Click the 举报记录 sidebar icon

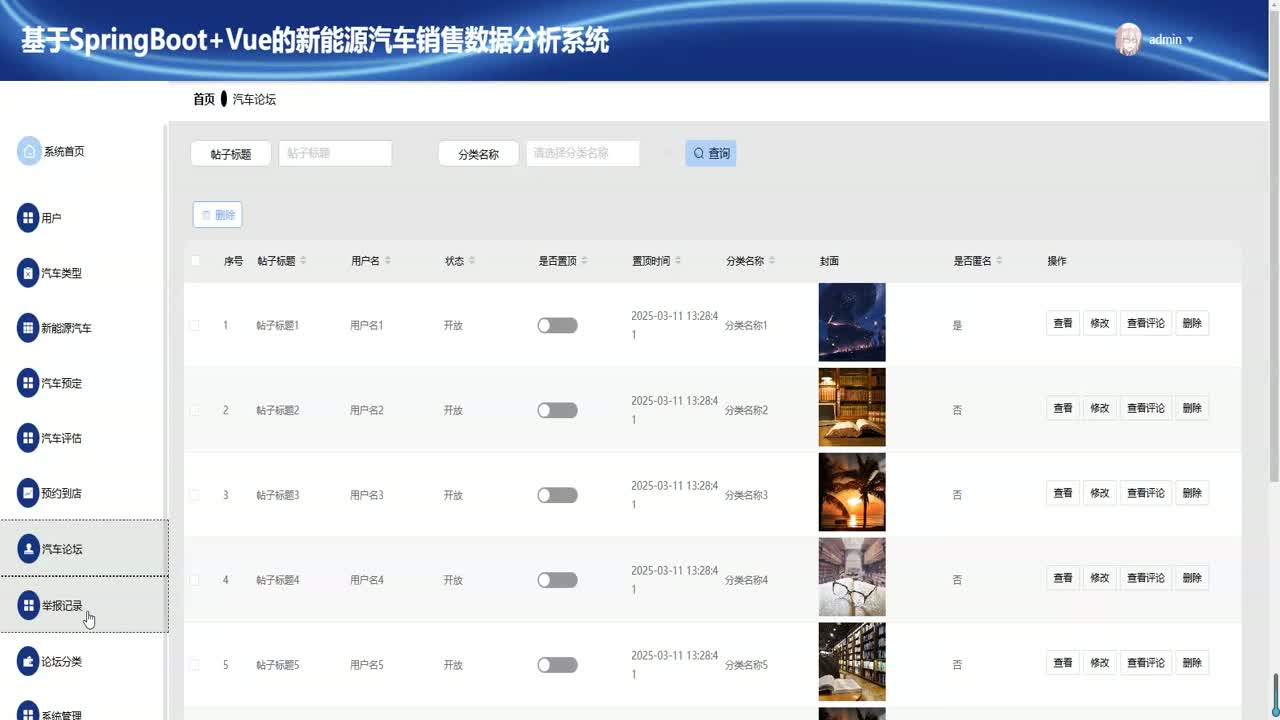[x=28, y=605]
